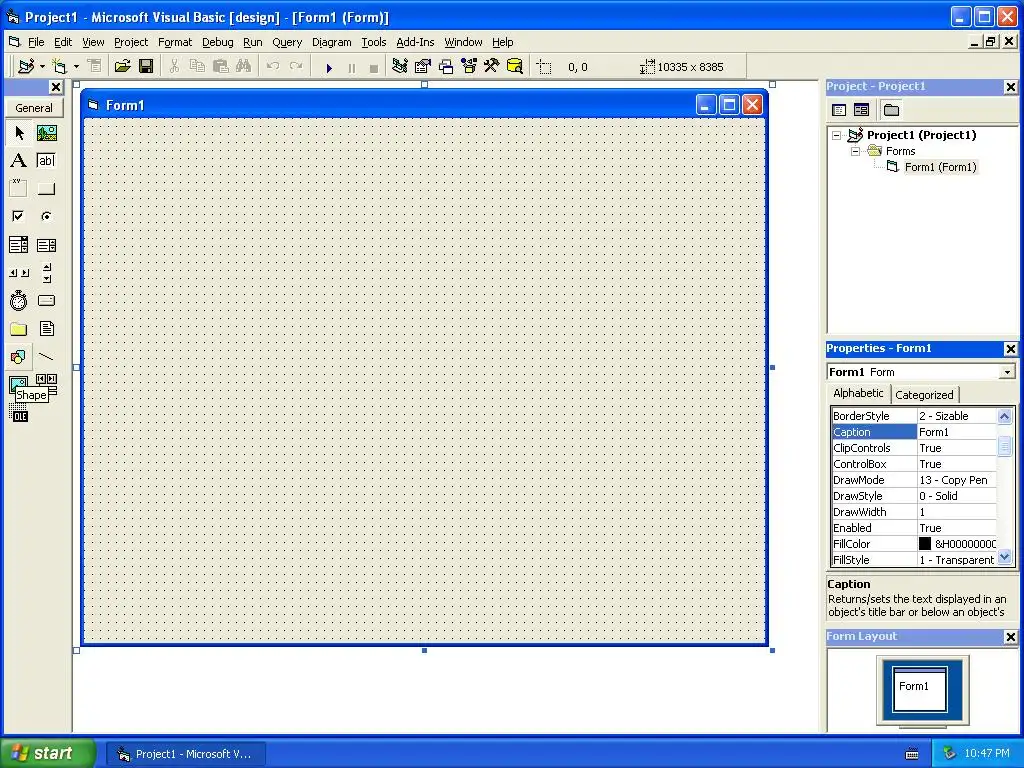The height and width of the screenshot is (768, 1024).
Task: Open the Form Layout Window toolbar icon
Action: [446, 66]
